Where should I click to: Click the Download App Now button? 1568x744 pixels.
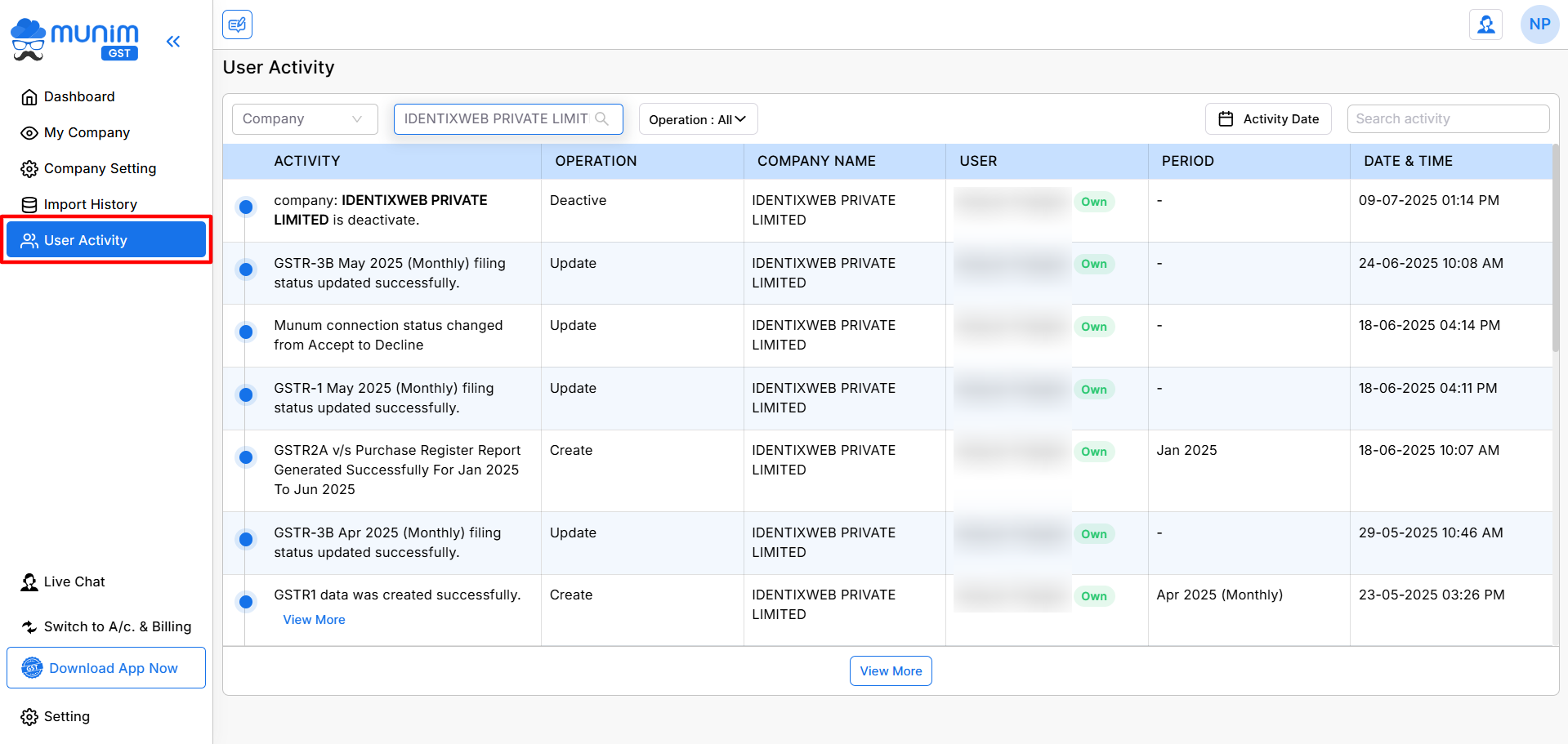tap(106, 668)
